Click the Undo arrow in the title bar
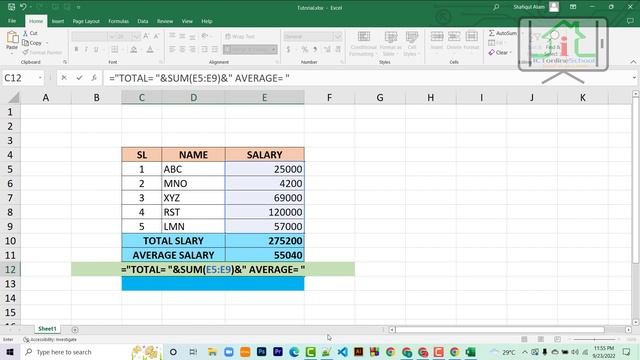Viewport: 640px width, 360px height. point(24,7)
